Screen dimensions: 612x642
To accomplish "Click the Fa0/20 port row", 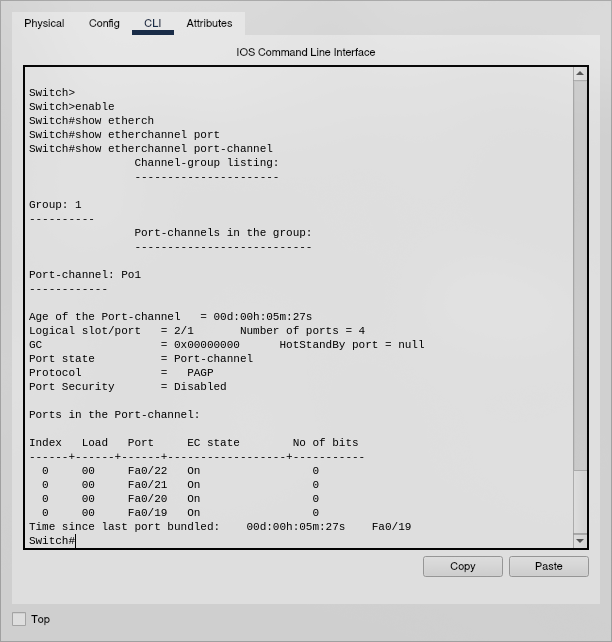I will [x=180, y=499].
